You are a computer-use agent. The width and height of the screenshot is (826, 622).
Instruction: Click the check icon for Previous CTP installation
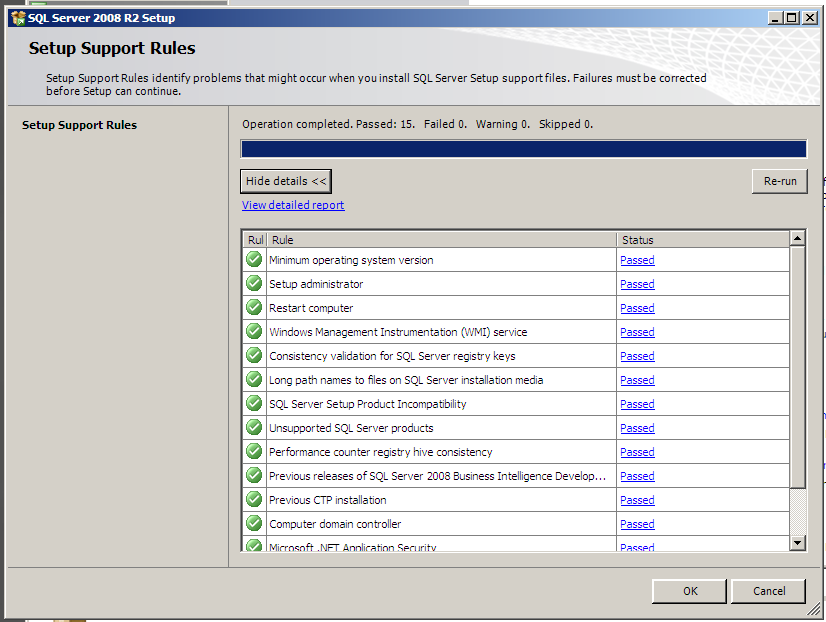[254, 499]
